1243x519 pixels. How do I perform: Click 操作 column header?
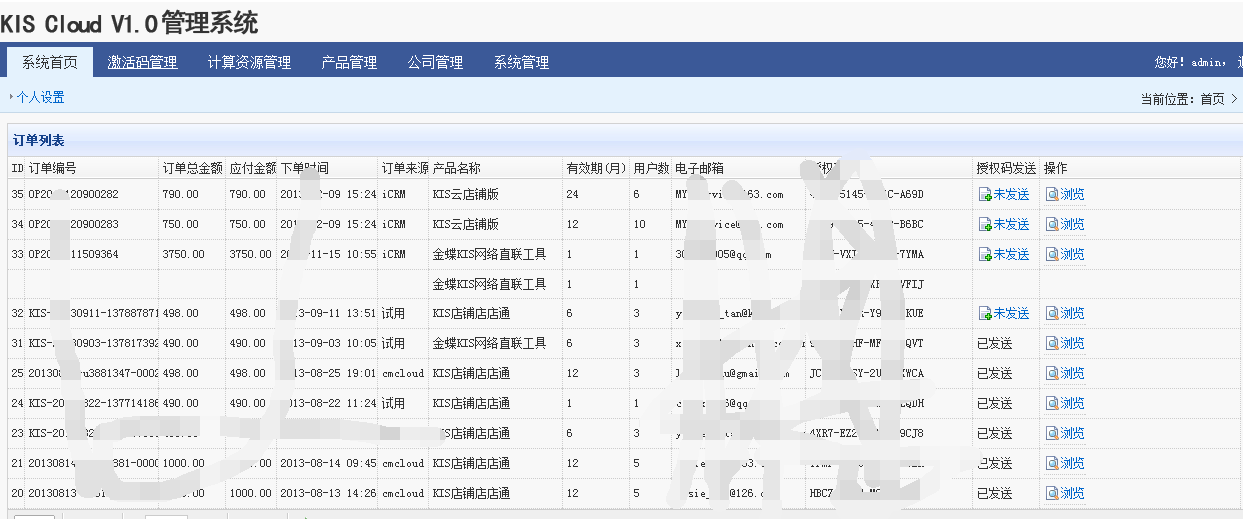(x=1055, y=168)
